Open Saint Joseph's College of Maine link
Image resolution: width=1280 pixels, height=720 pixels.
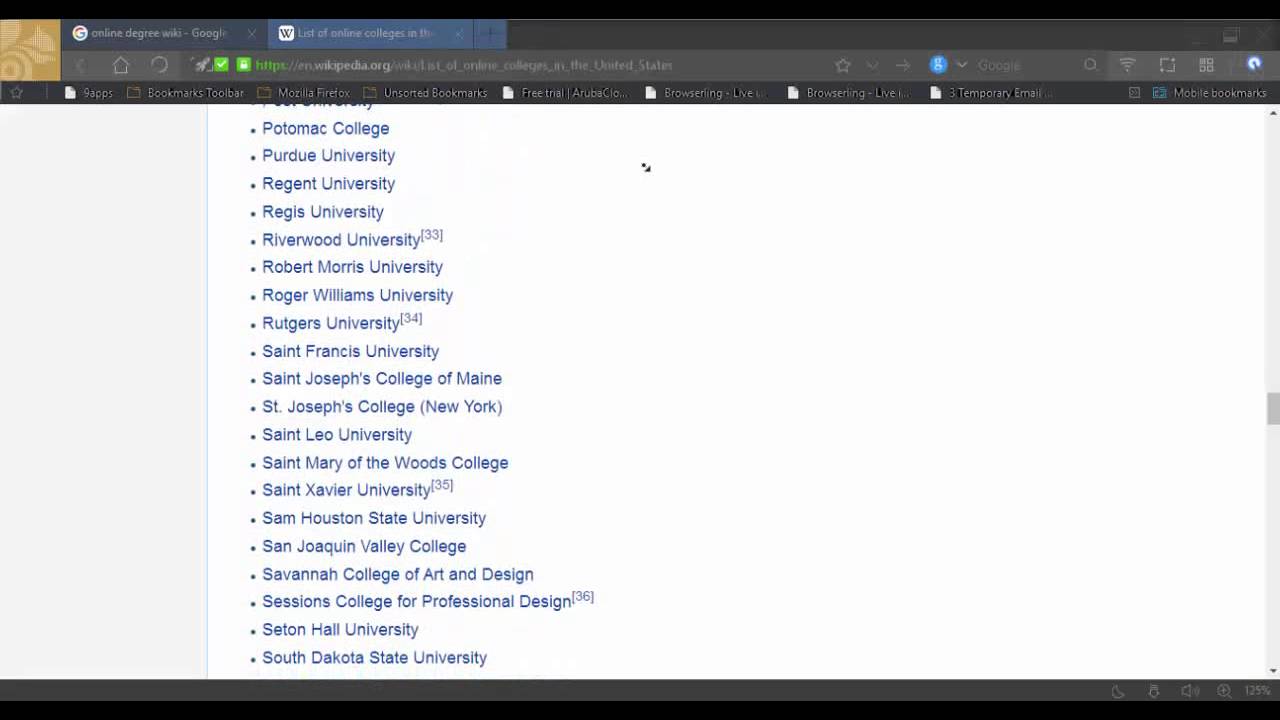point(382,379)
